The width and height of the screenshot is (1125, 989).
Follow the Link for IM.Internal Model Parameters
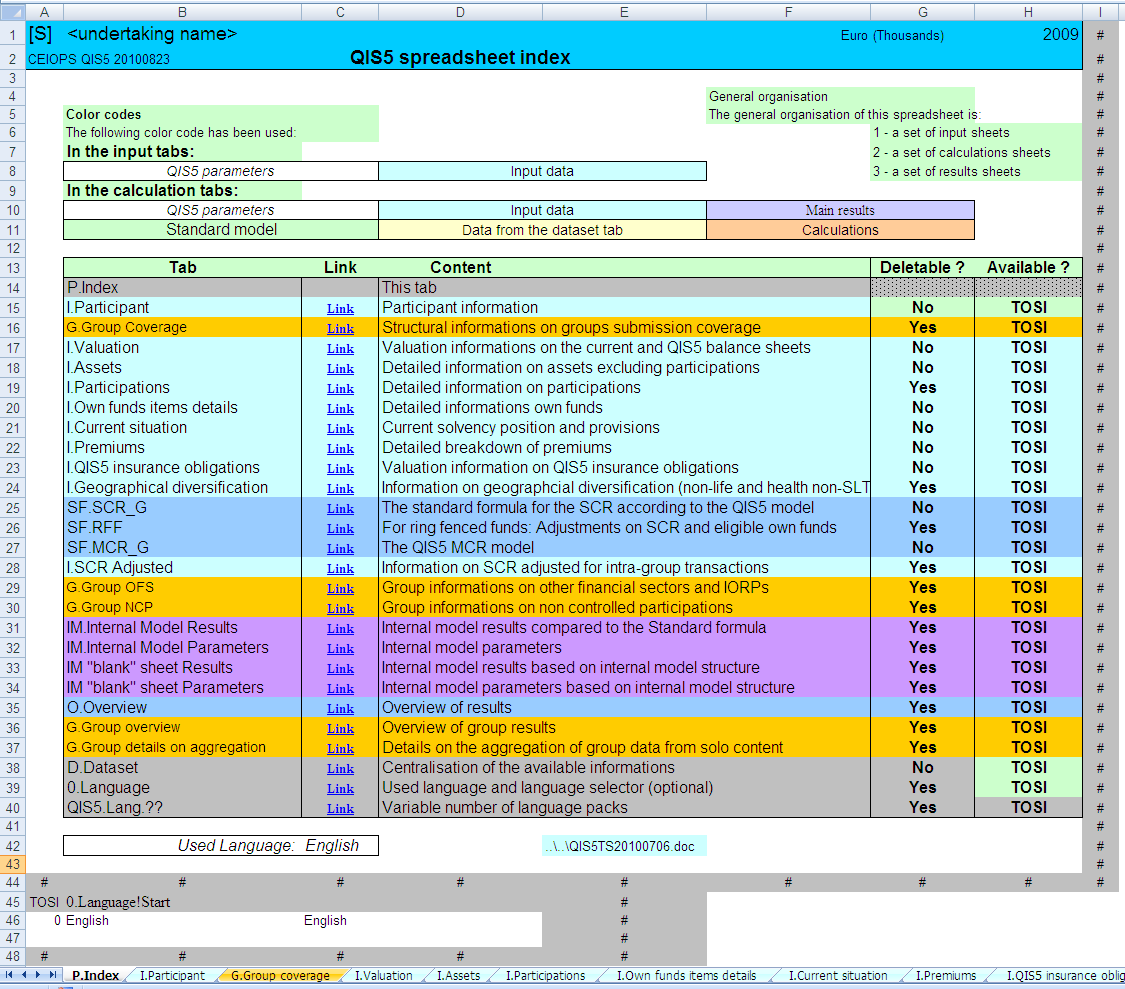pos(340,650)
